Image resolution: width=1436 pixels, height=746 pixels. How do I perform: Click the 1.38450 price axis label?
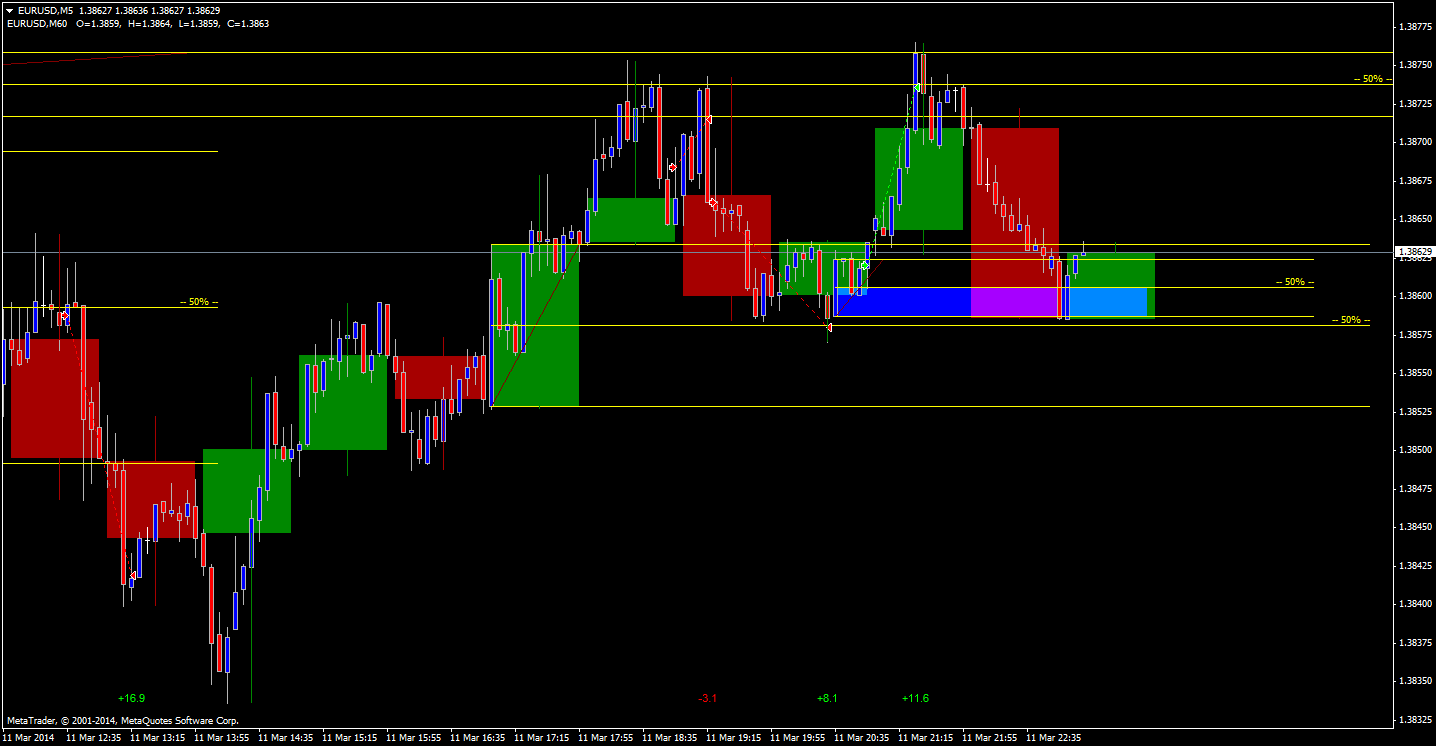point(1414,527)
